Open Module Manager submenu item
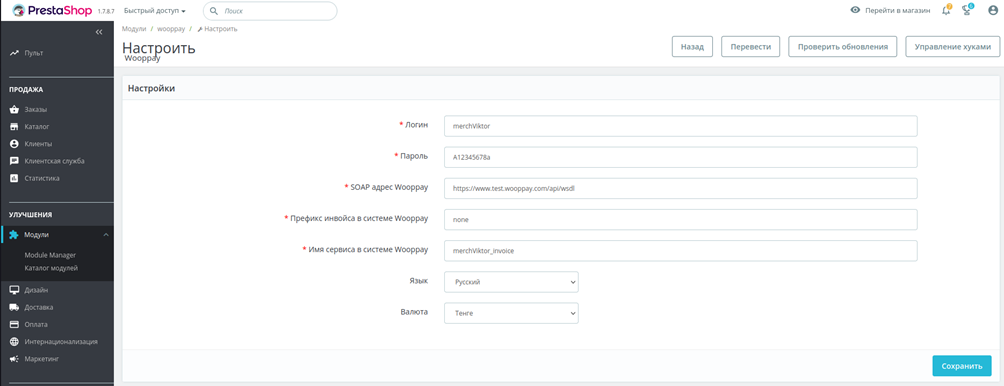Screen dimensions: 1004x386 click(x=50, y=255)
